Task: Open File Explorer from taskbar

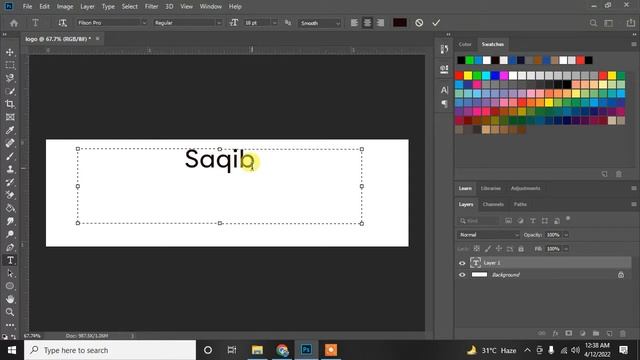Action: coord(257,350)
